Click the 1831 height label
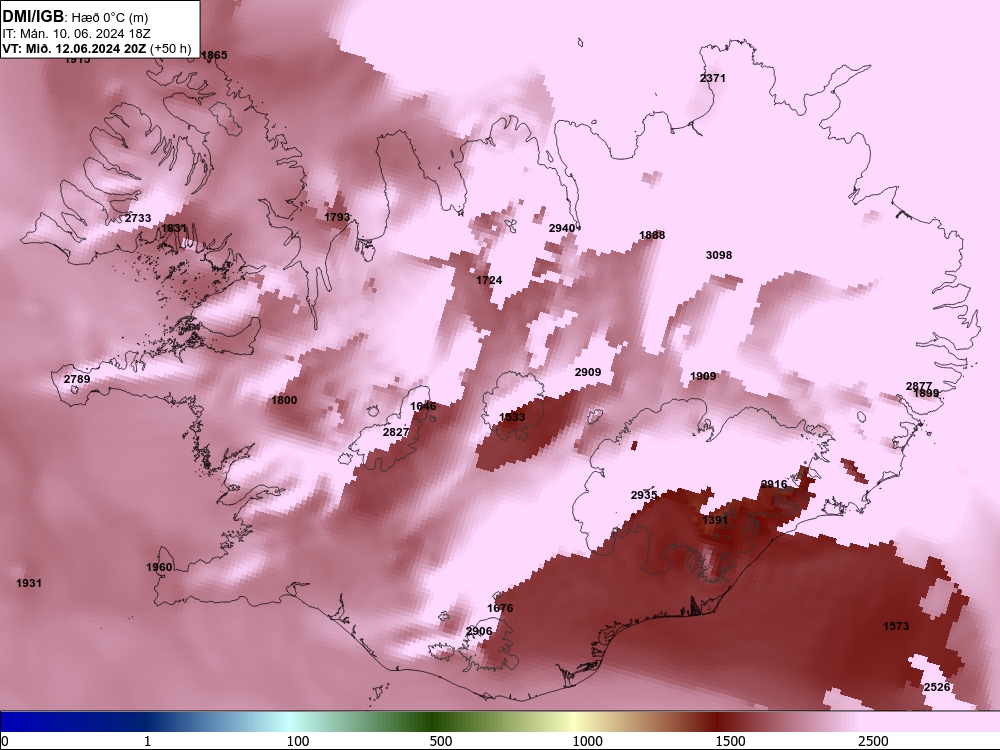The width and height of the screenshot is (1000, 750). [x=174, y=228]
